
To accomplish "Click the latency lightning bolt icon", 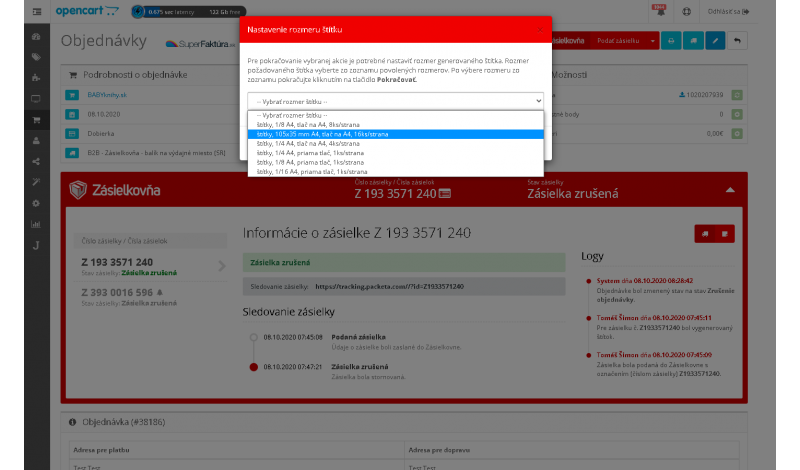I will [138, 11].
